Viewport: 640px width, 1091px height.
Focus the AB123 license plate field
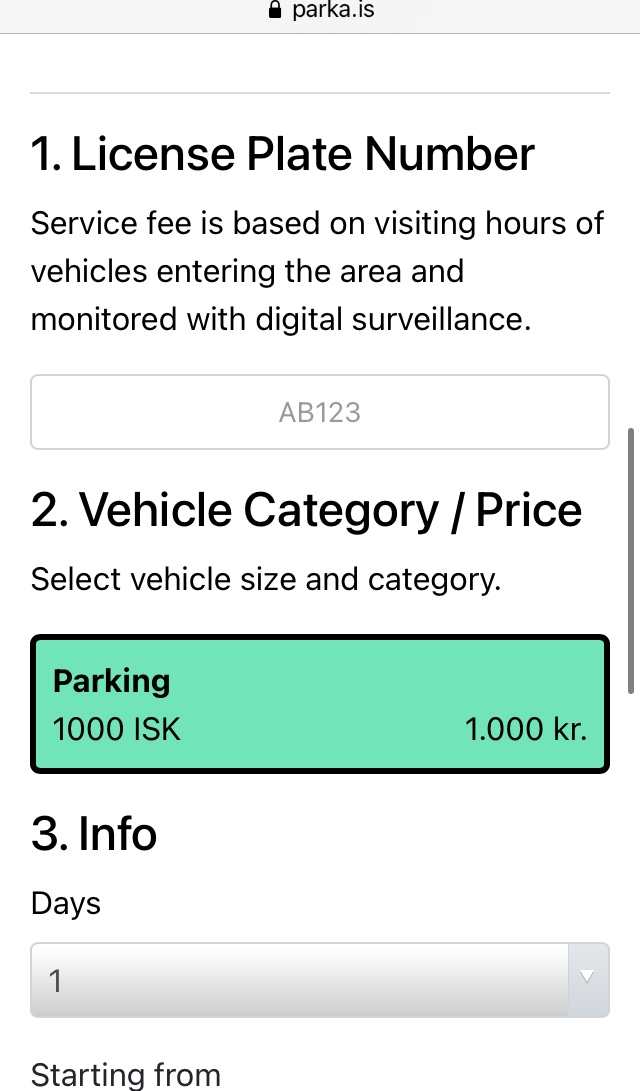[x=320, y=412]
